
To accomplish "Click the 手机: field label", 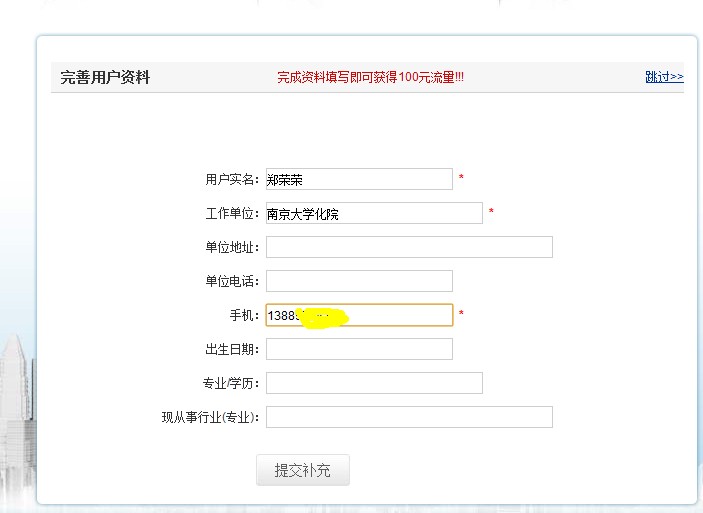I will [x=245, y=315].
